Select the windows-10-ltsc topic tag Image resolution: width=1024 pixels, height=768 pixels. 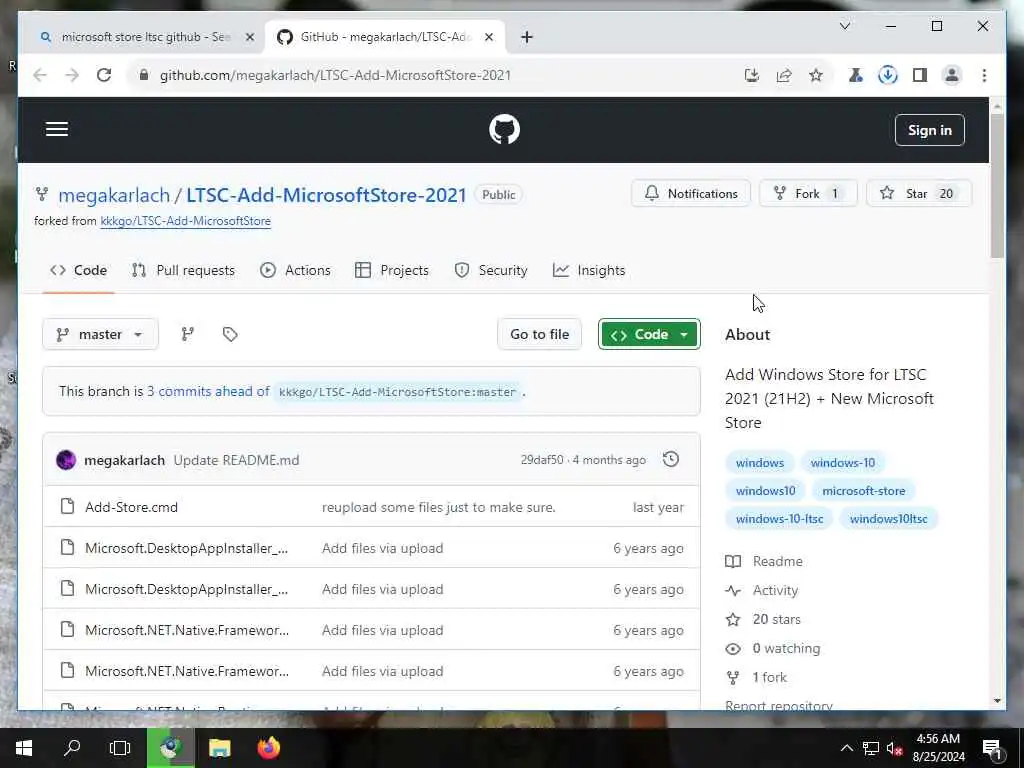(x=779, y=519)
